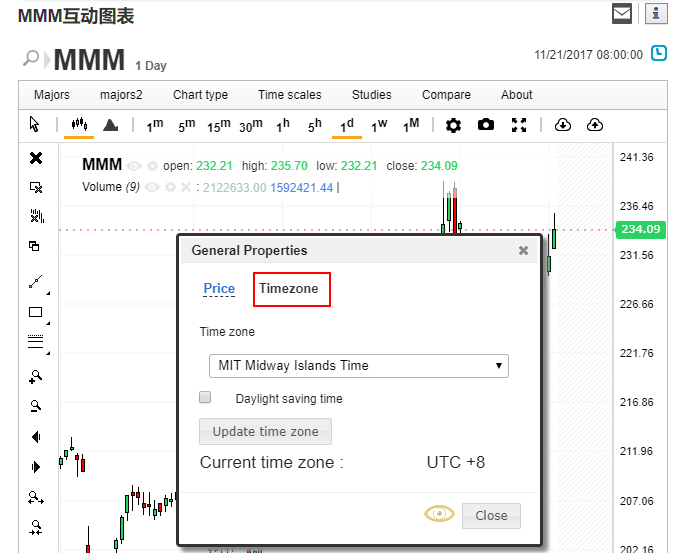Open MMM series settings gear

pos(152,166)
